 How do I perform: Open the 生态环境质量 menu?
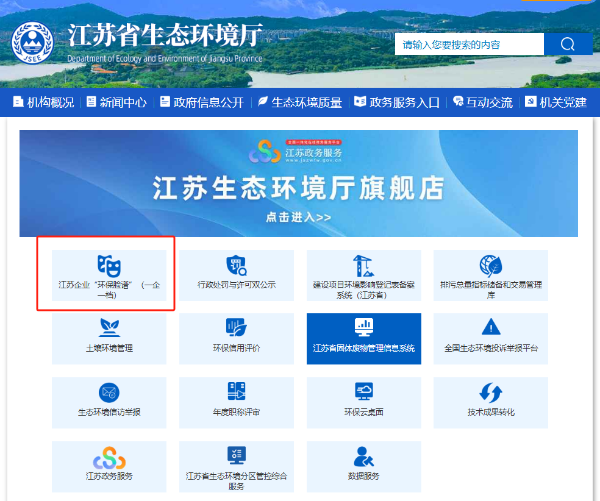click(x=307, y=102)
